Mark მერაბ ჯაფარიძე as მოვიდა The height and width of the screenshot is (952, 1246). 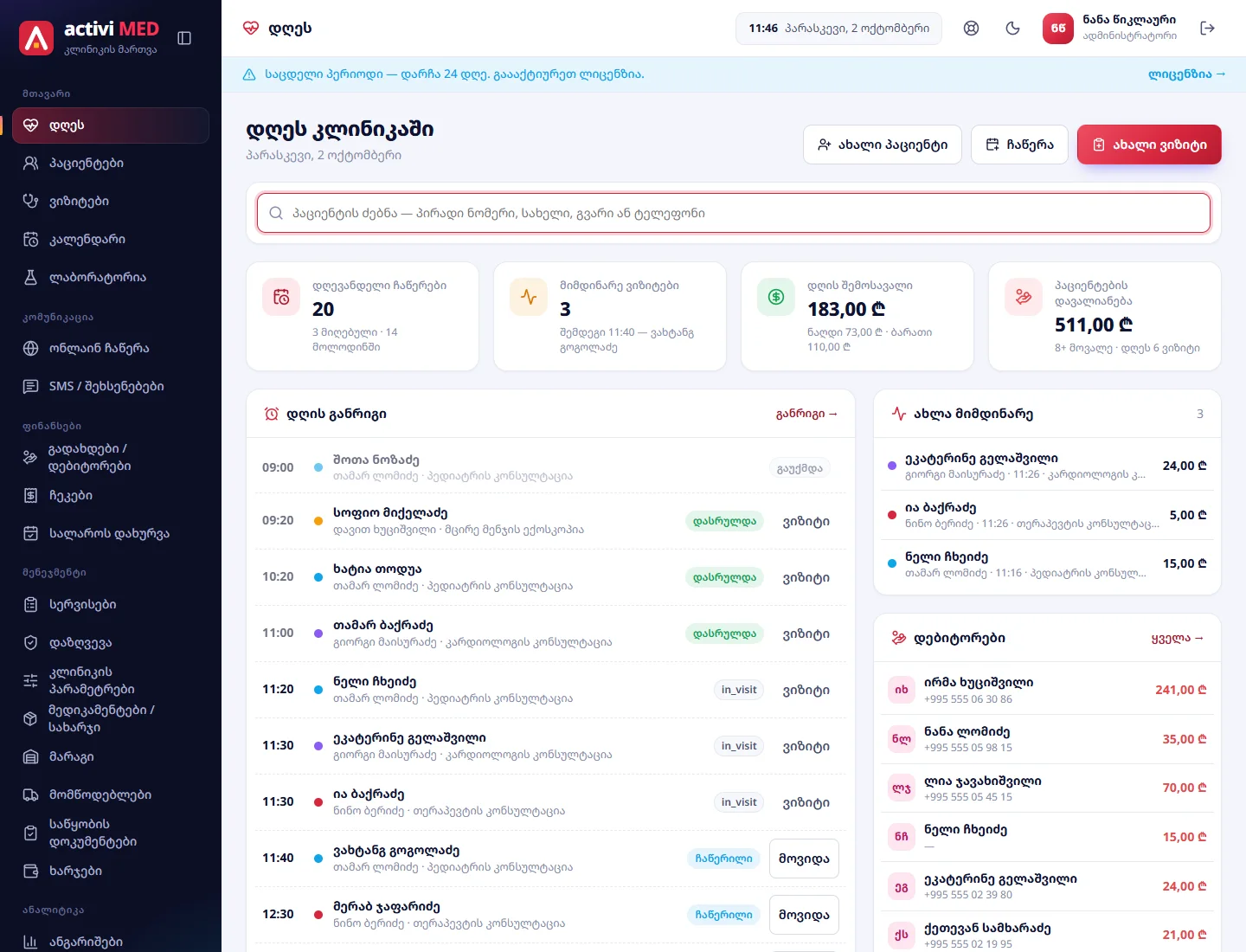pos(804,915)
